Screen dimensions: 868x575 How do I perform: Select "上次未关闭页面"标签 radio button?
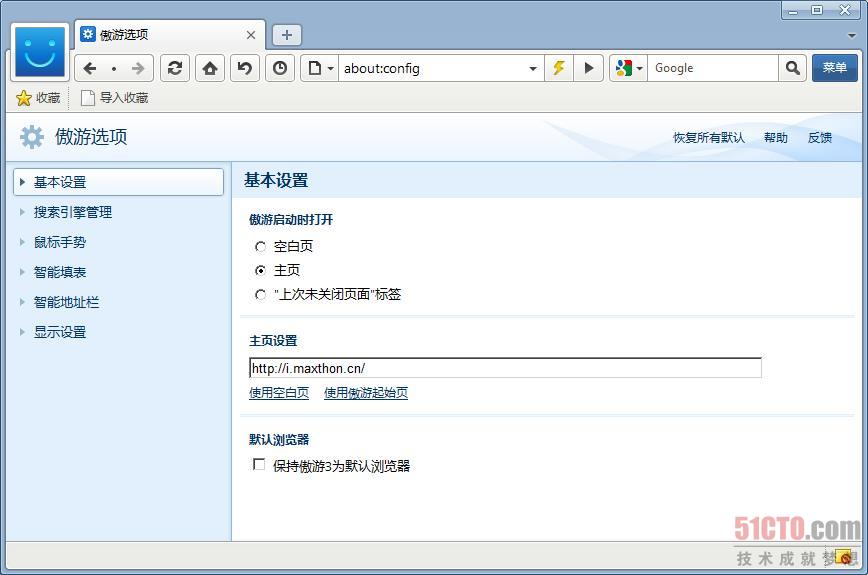tap(260, 294)
